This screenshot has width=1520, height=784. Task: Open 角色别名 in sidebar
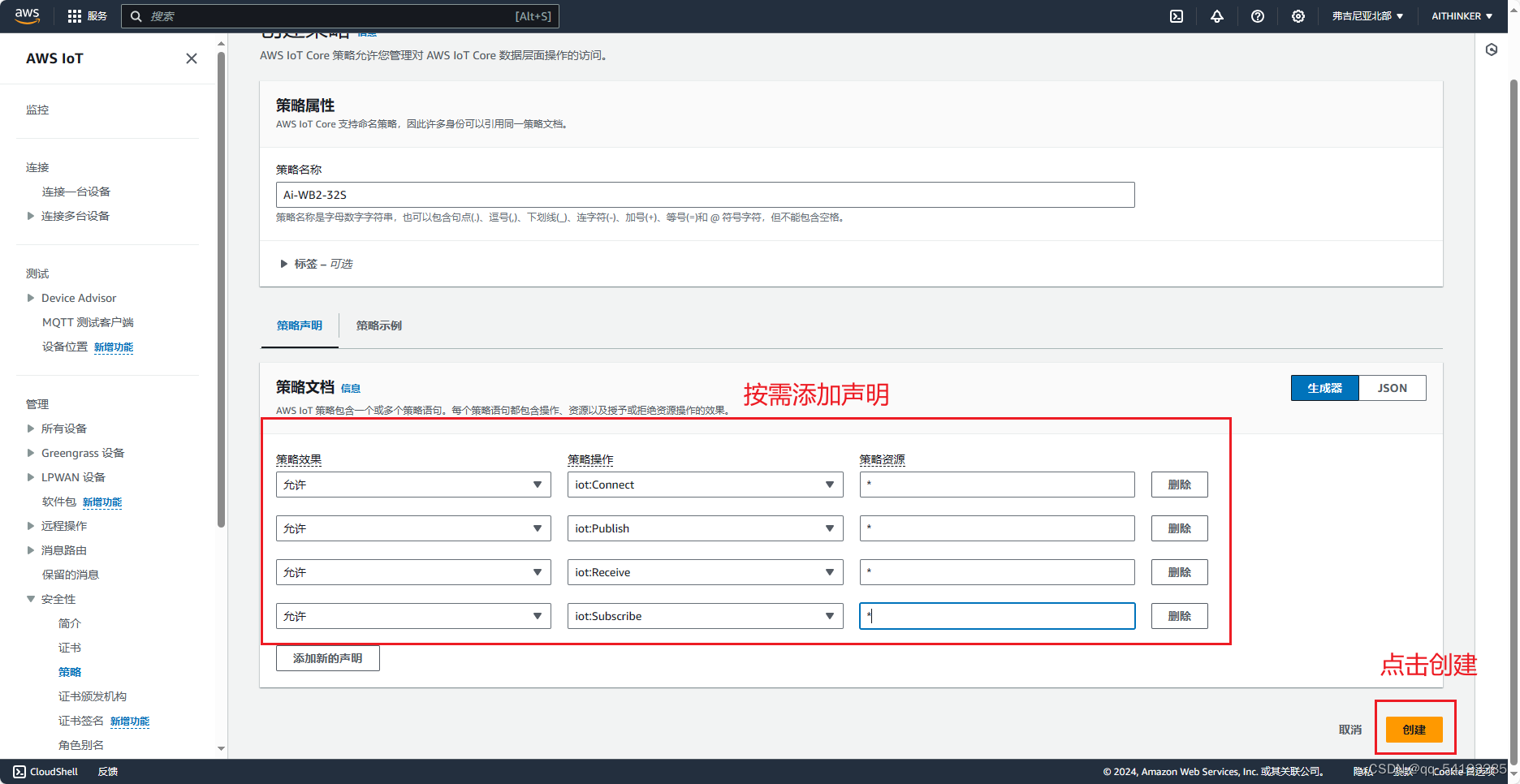pos(81,745)
